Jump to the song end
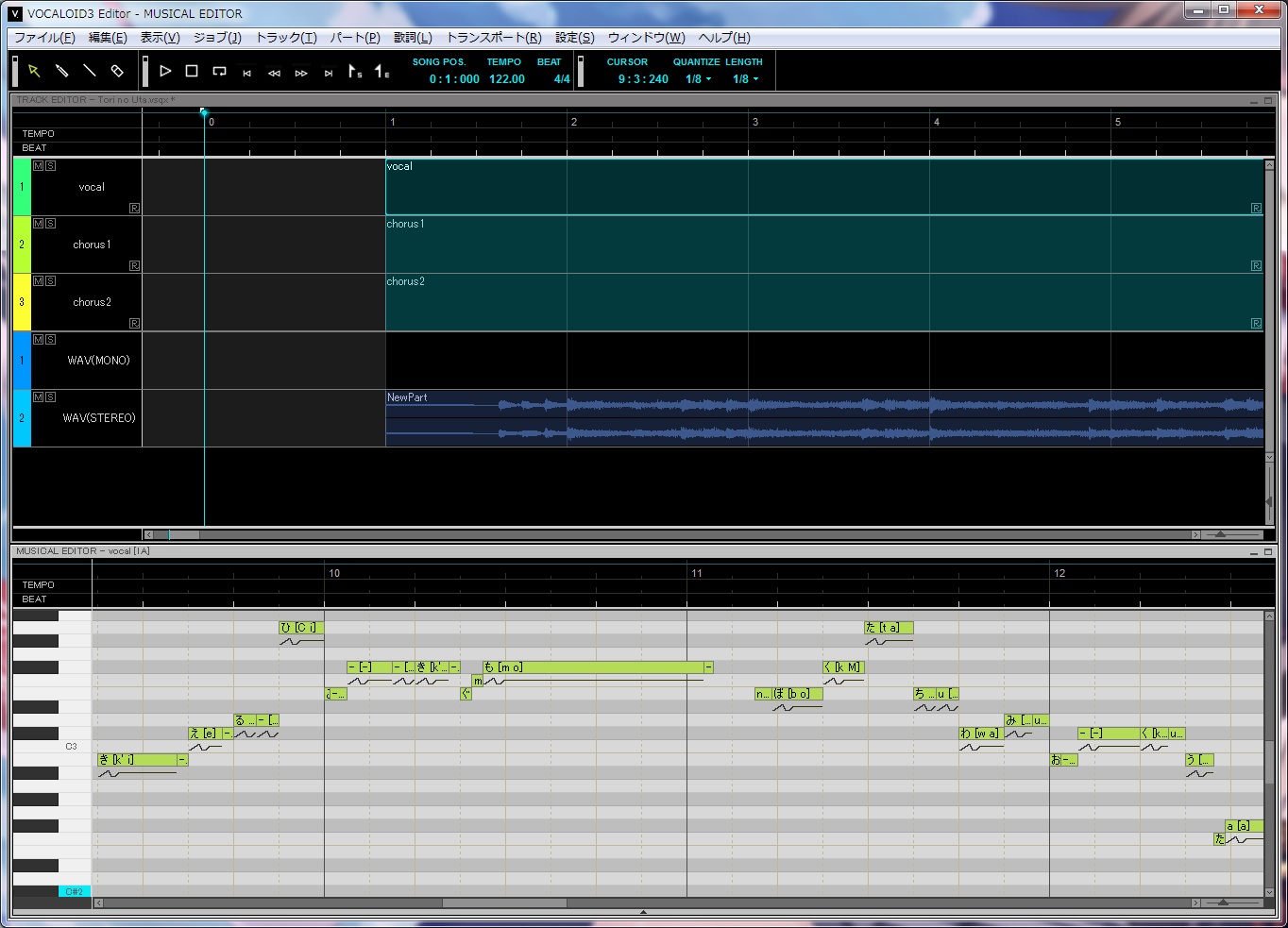This screenshot has width=1288, height=928. (x=329, y=73)
